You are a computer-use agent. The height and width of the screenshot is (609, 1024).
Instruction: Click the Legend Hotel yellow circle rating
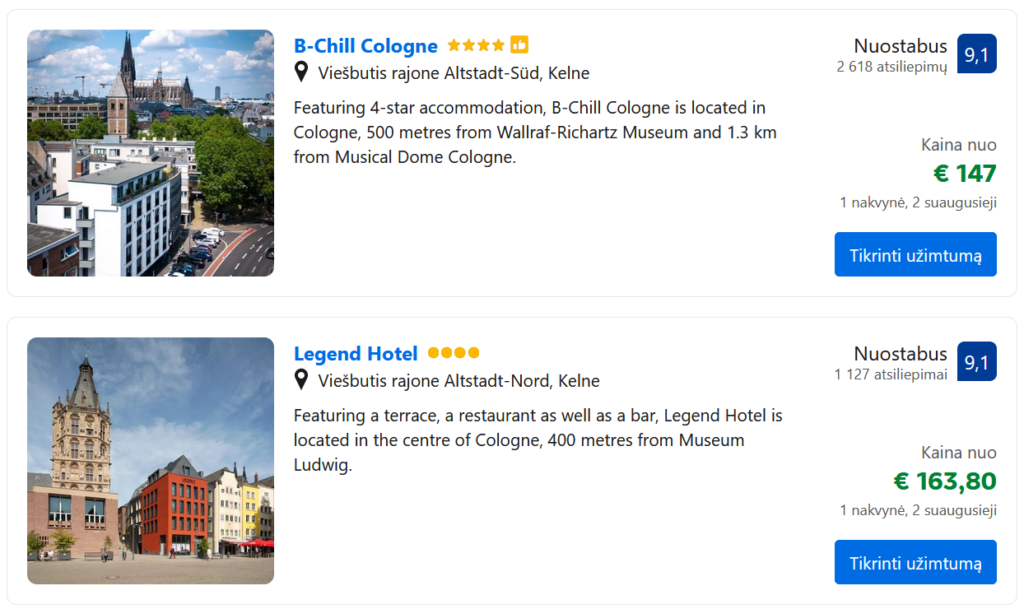pos(454,353)
